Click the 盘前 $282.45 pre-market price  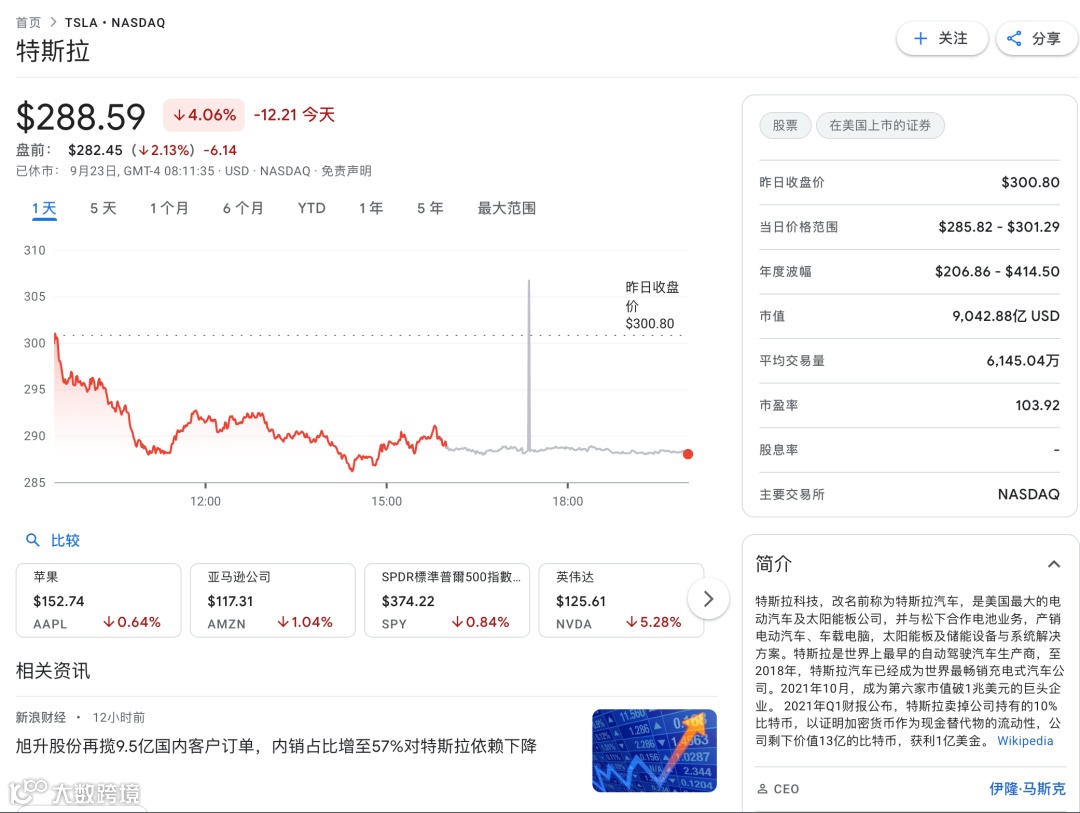click(95, 150)
